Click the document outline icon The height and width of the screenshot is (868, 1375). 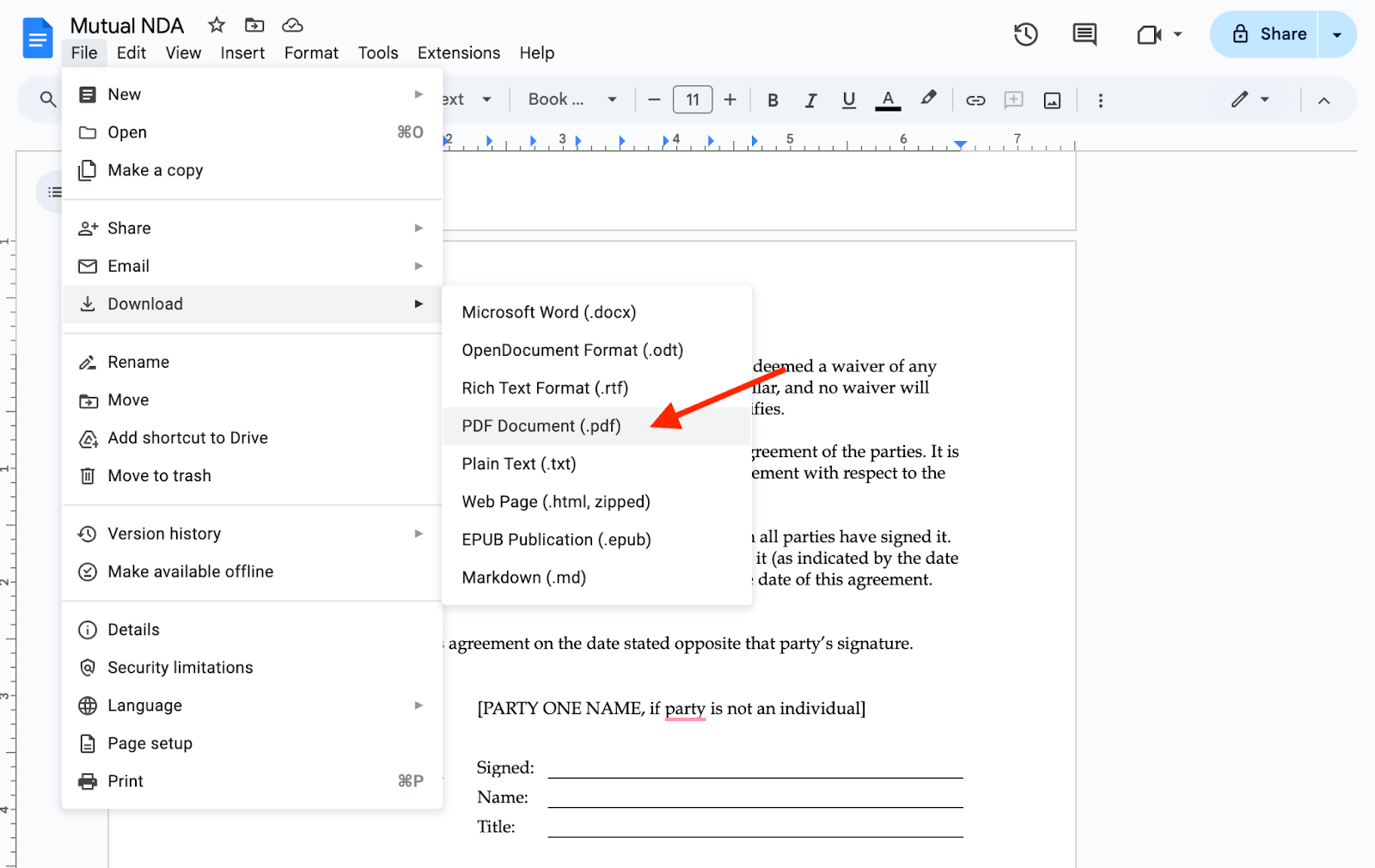pyautogui.click(x=54, y=192)
